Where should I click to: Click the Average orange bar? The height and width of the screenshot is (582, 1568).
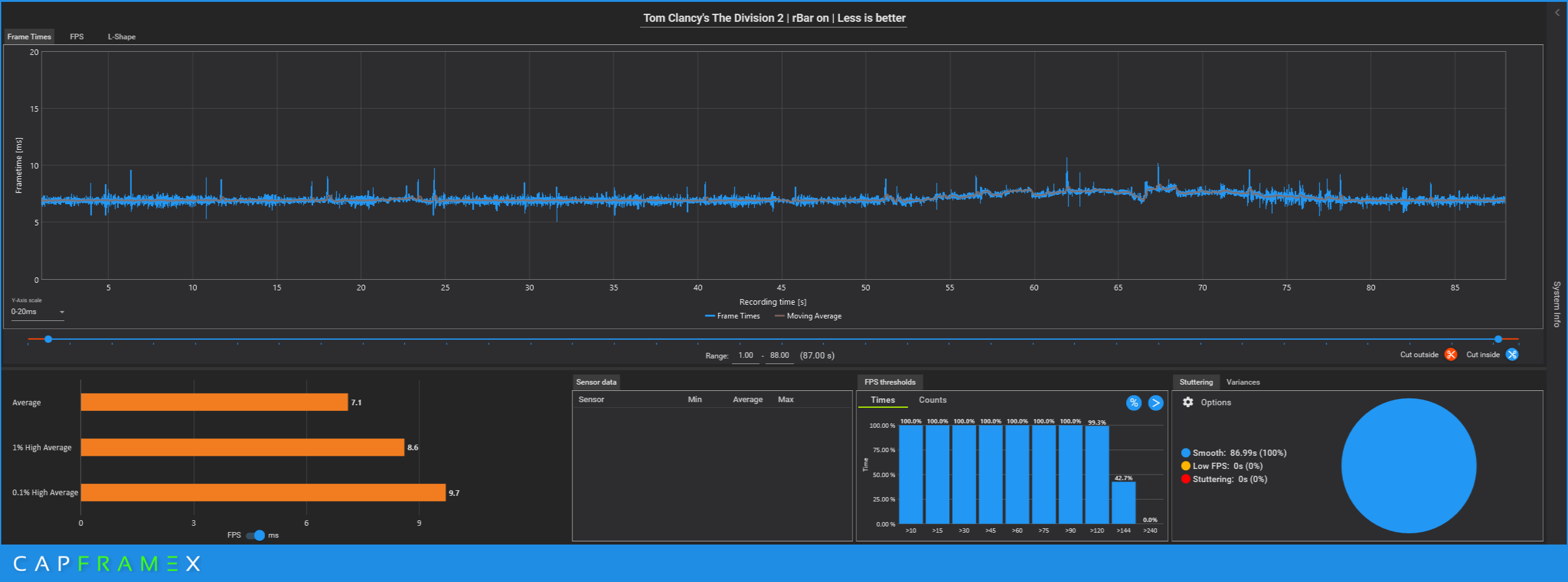tap(214, 402)
